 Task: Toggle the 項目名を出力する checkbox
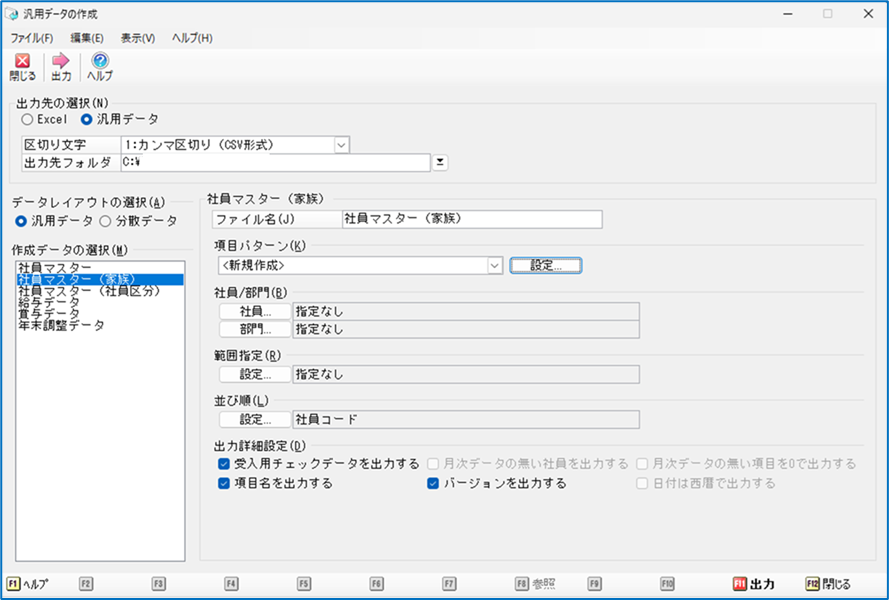(224, 483)
